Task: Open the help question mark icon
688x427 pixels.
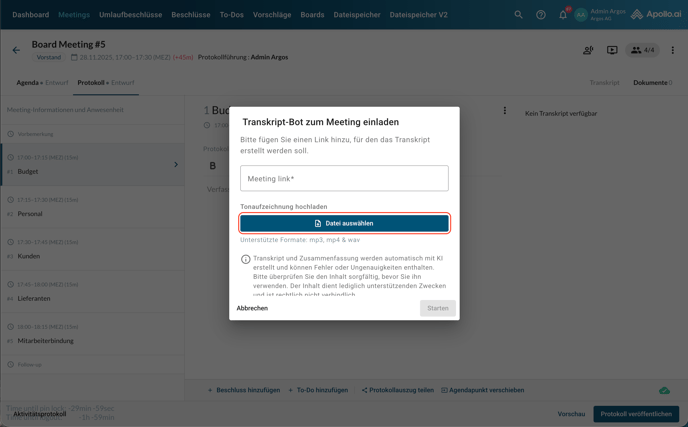Action: 541,15
